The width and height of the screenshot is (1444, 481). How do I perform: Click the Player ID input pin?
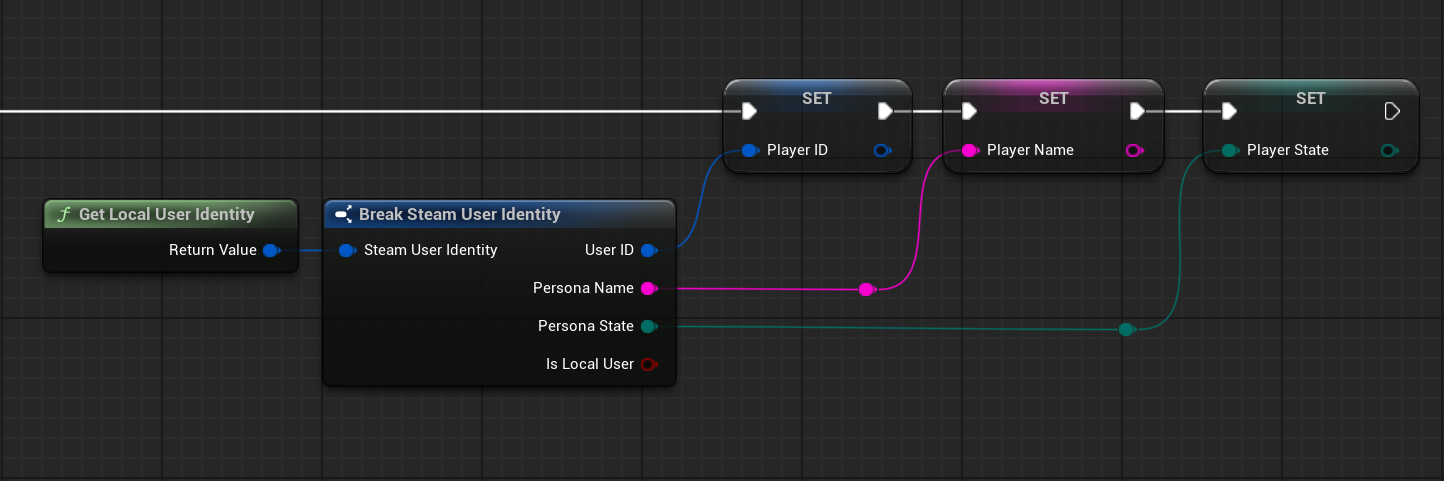(x=749, y=150)
